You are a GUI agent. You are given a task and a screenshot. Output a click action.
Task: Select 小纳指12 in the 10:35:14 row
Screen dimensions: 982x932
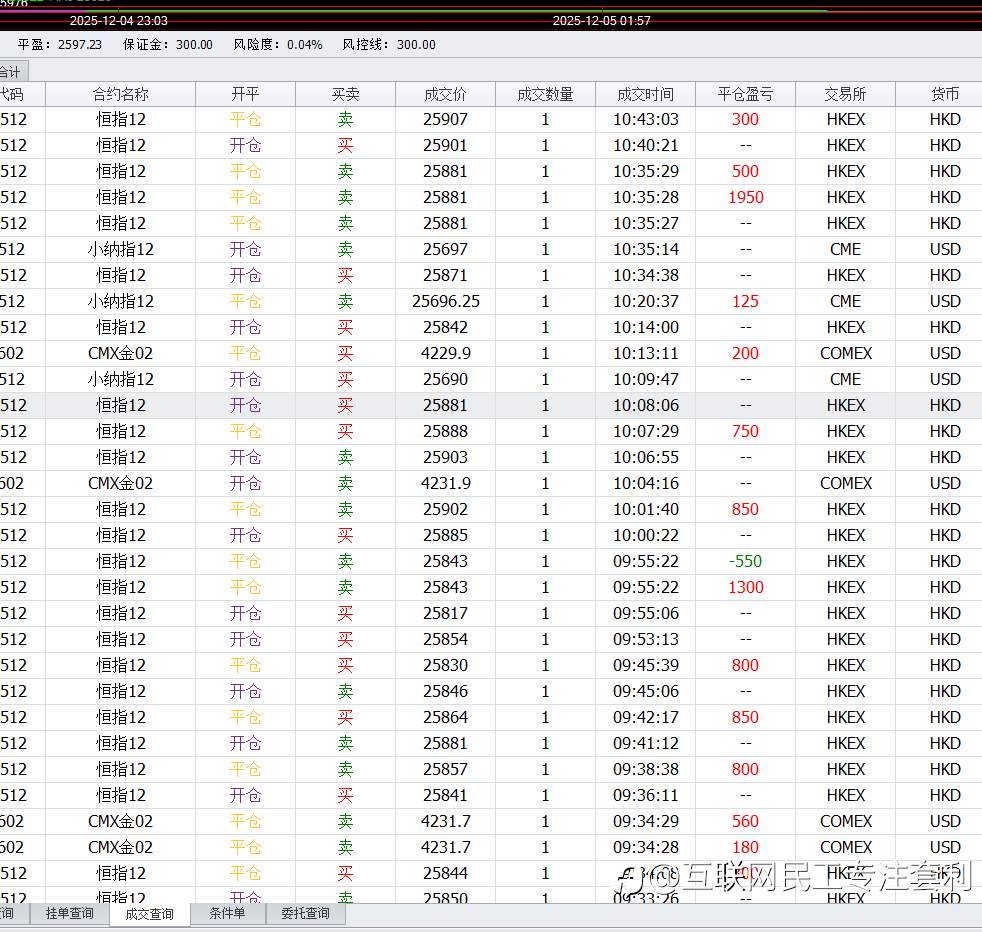[x=120, y=249]
